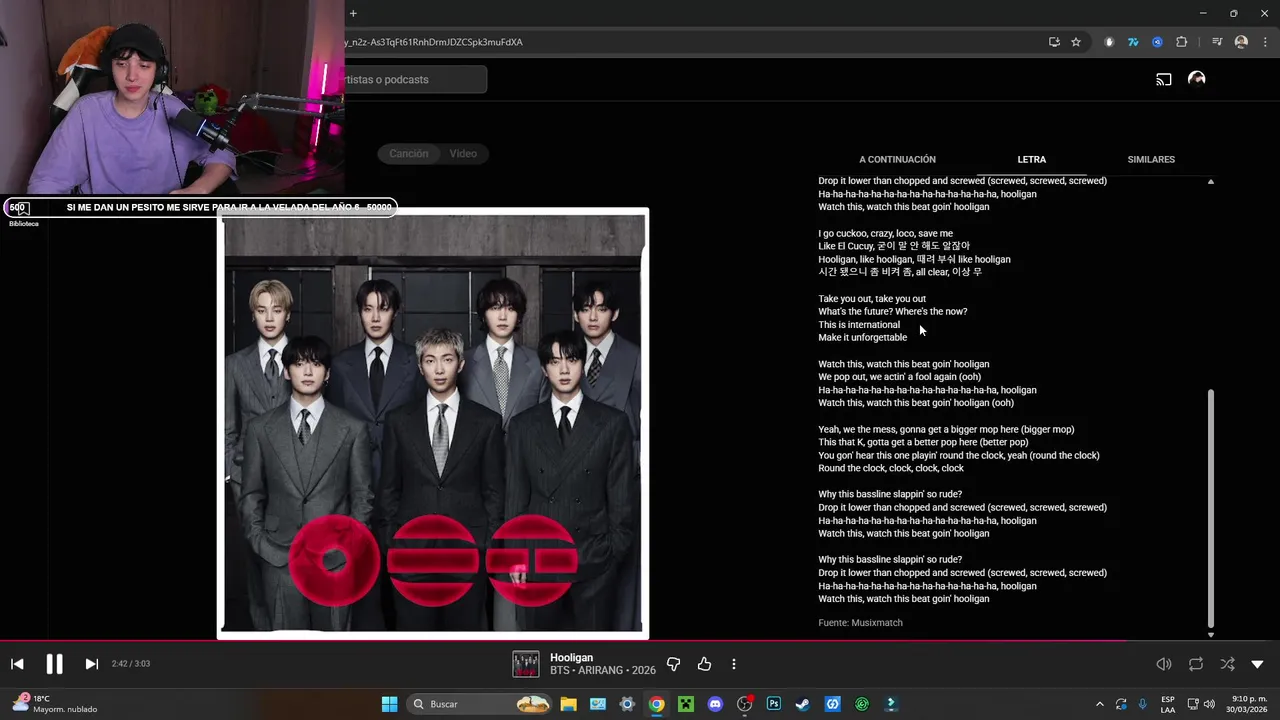Click the lyrics scrollbar up arrow

pyautogui.click(x=1211, y=182)
